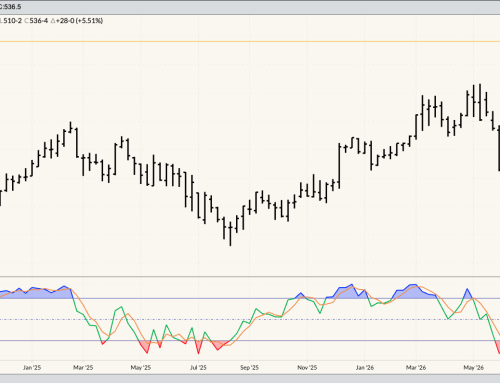Click the C 536-4 close value
The image size is (500, 383).
36,21
